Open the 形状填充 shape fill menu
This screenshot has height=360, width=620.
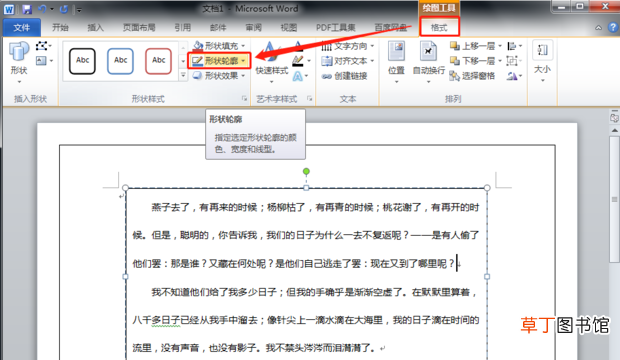219,45
